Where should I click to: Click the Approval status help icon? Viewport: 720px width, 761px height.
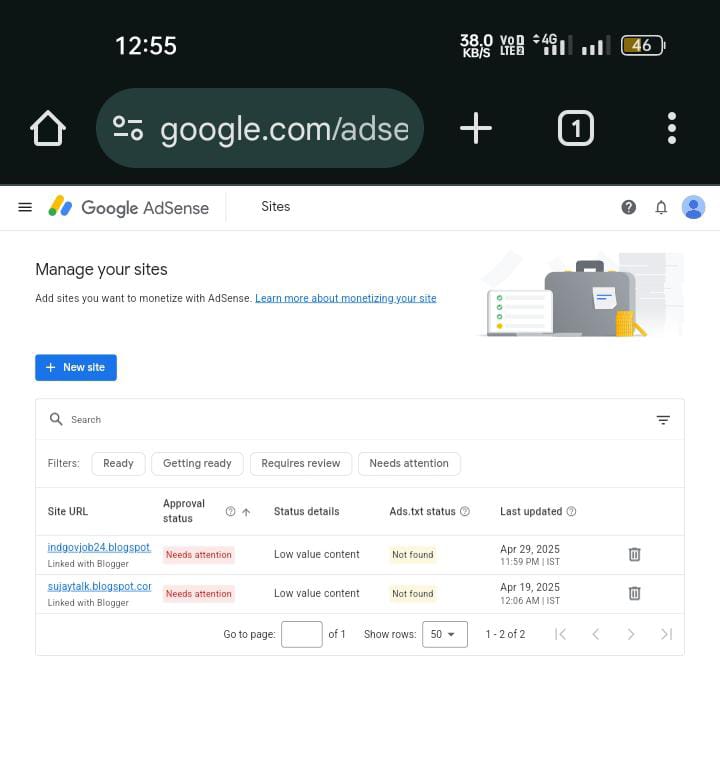pyautogui.click(x=230, y=512)
